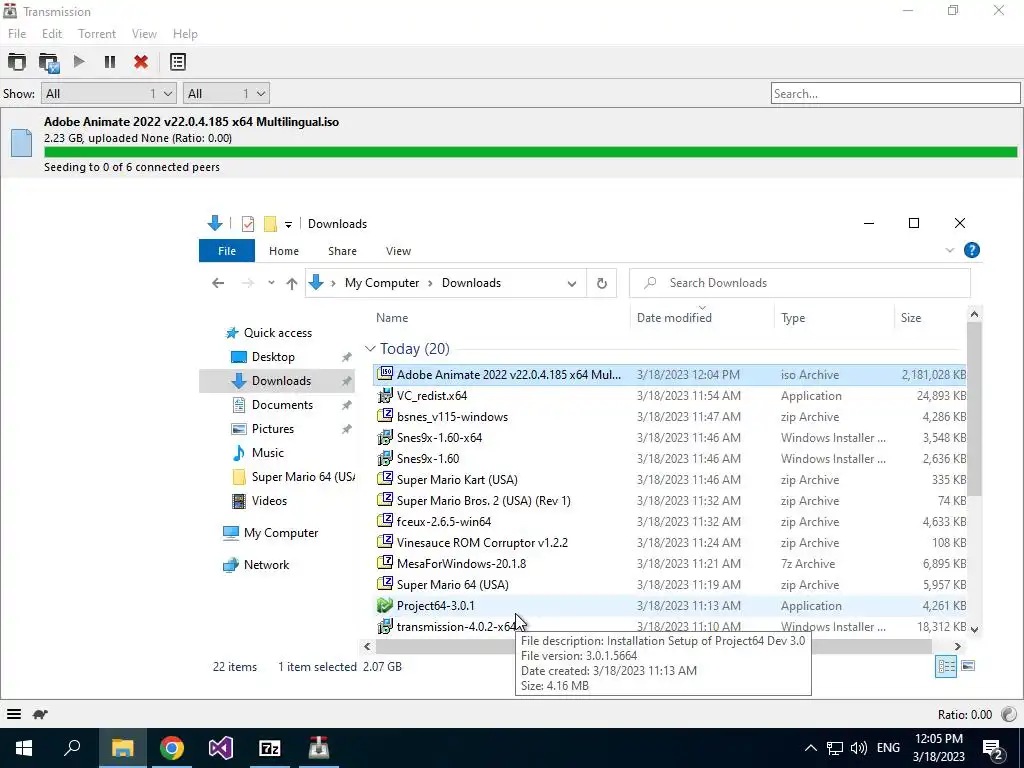Click Open URL torrent icon in Transmission
Viewport: 1024px width, 768px height.
[49, 62]
